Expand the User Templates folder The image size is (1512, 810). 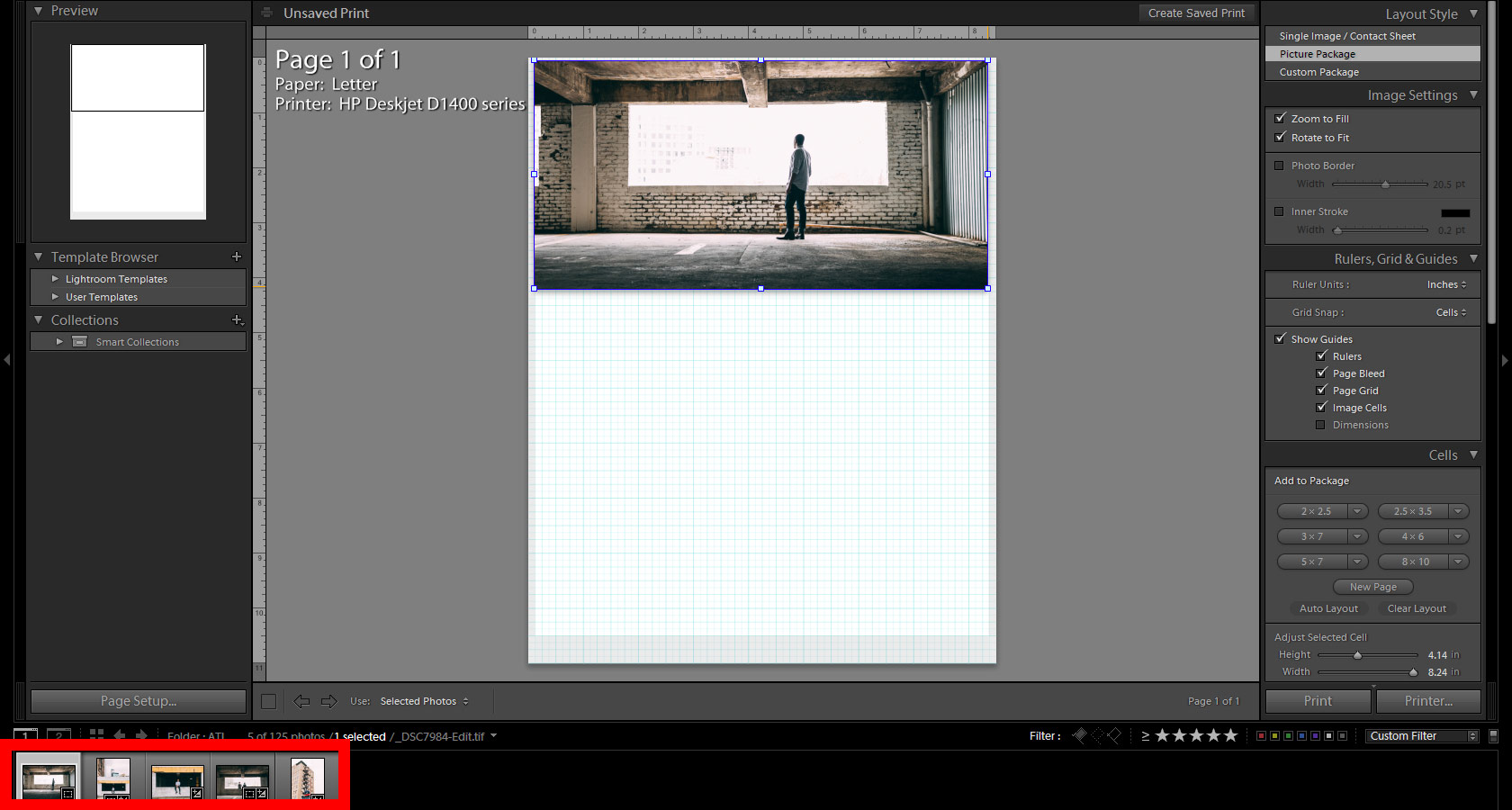pos(56,297)
